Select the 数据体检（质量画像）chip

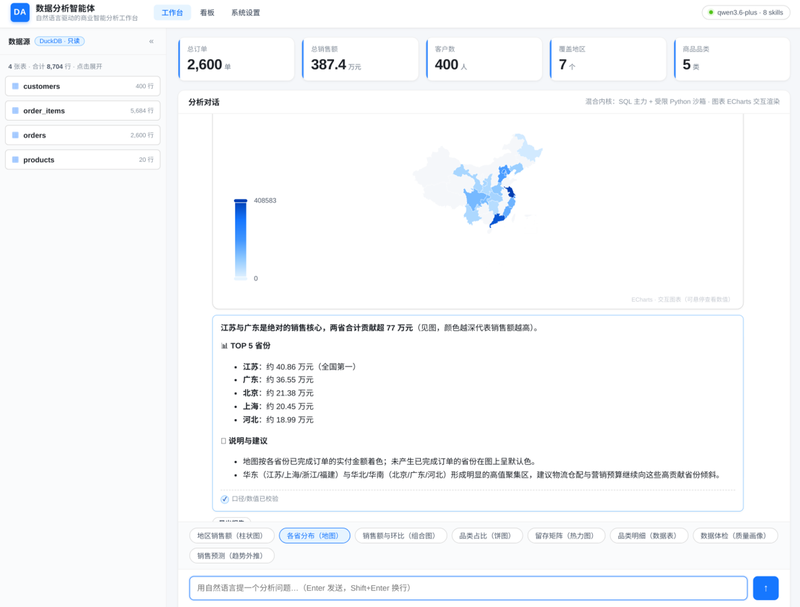(x=735, y=536)
